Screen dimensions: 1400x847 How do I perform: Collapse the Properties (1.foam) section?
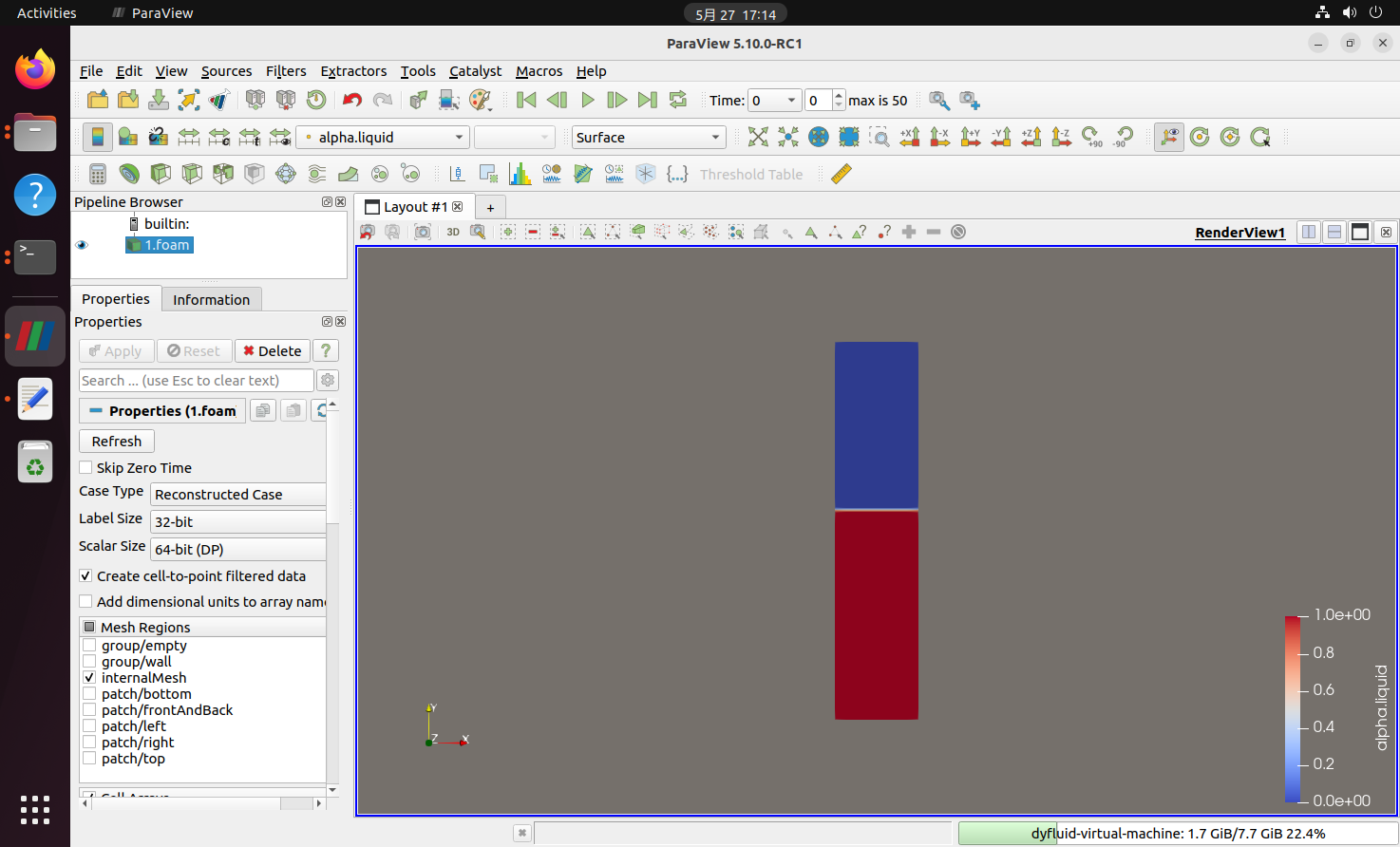[162, 410]
